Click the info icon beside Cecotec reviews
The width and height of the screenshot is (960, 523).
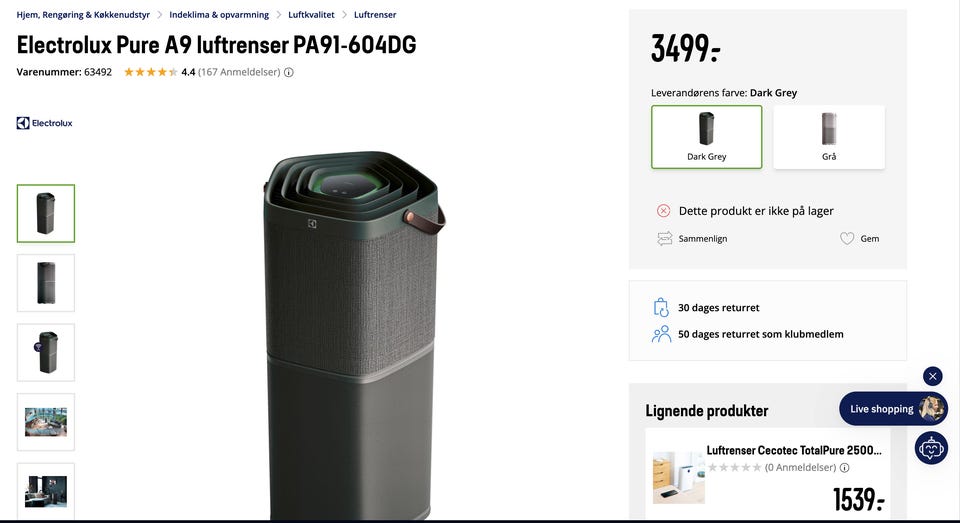(x=844, y=468)
